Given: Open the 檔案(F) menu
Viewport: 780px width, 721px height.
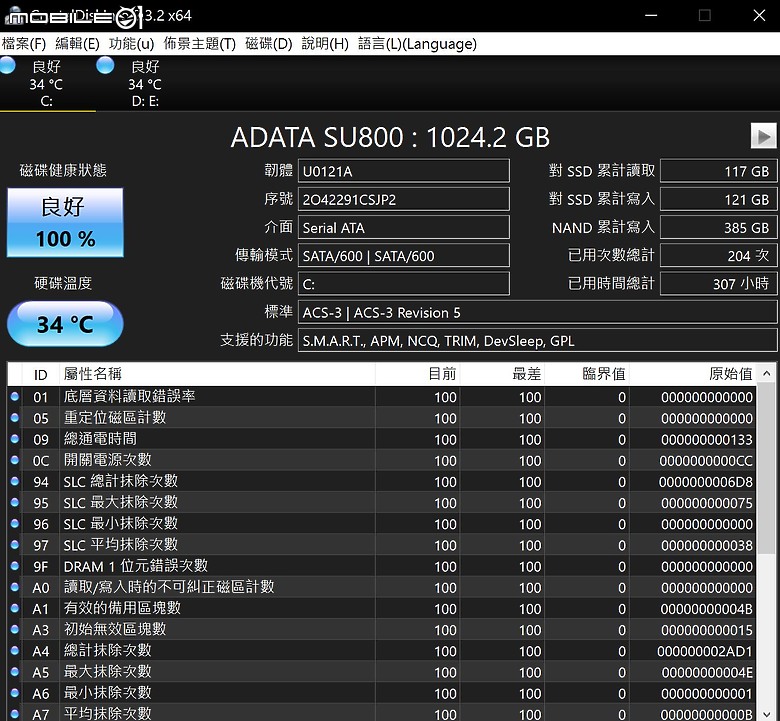Looking at the screenshot, I should tap(24, 44).
